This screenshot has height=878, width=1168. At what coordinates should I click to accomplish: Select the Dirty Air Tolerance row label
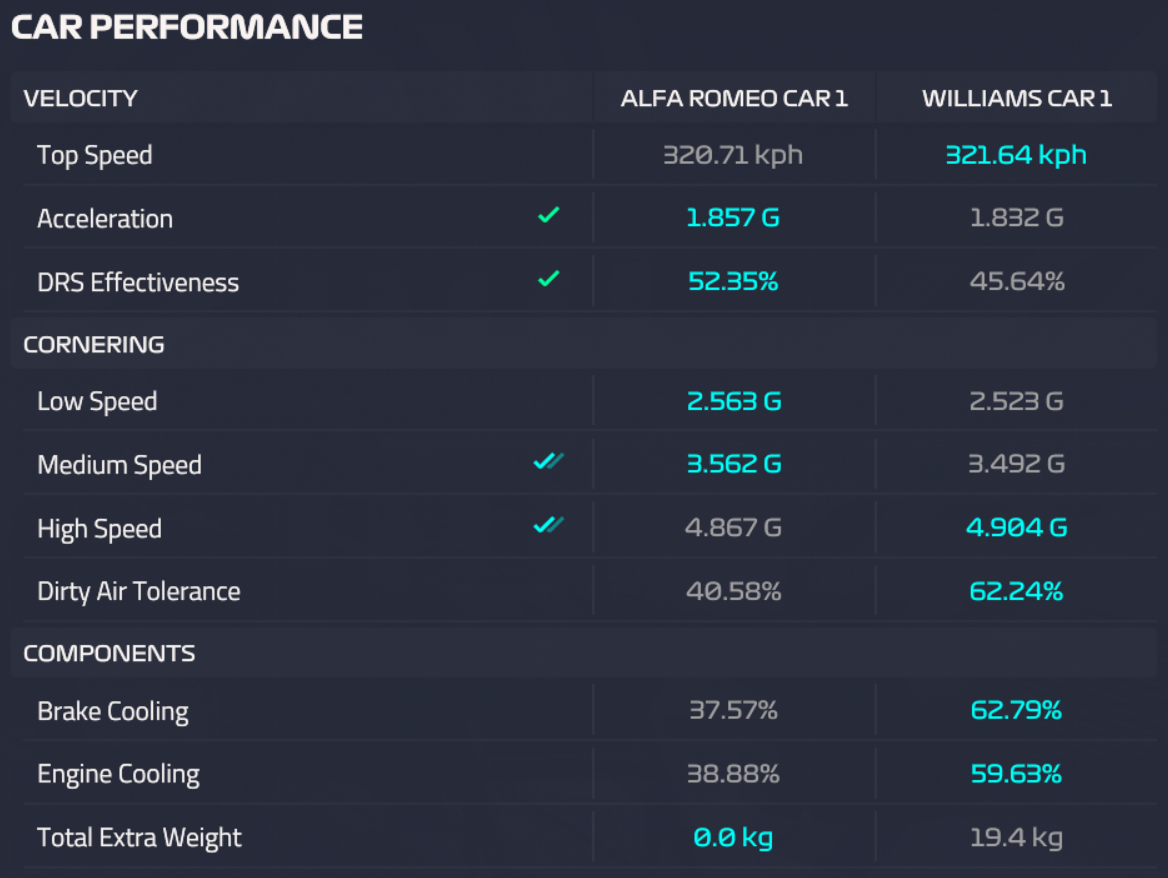click(x=139, y=591)
